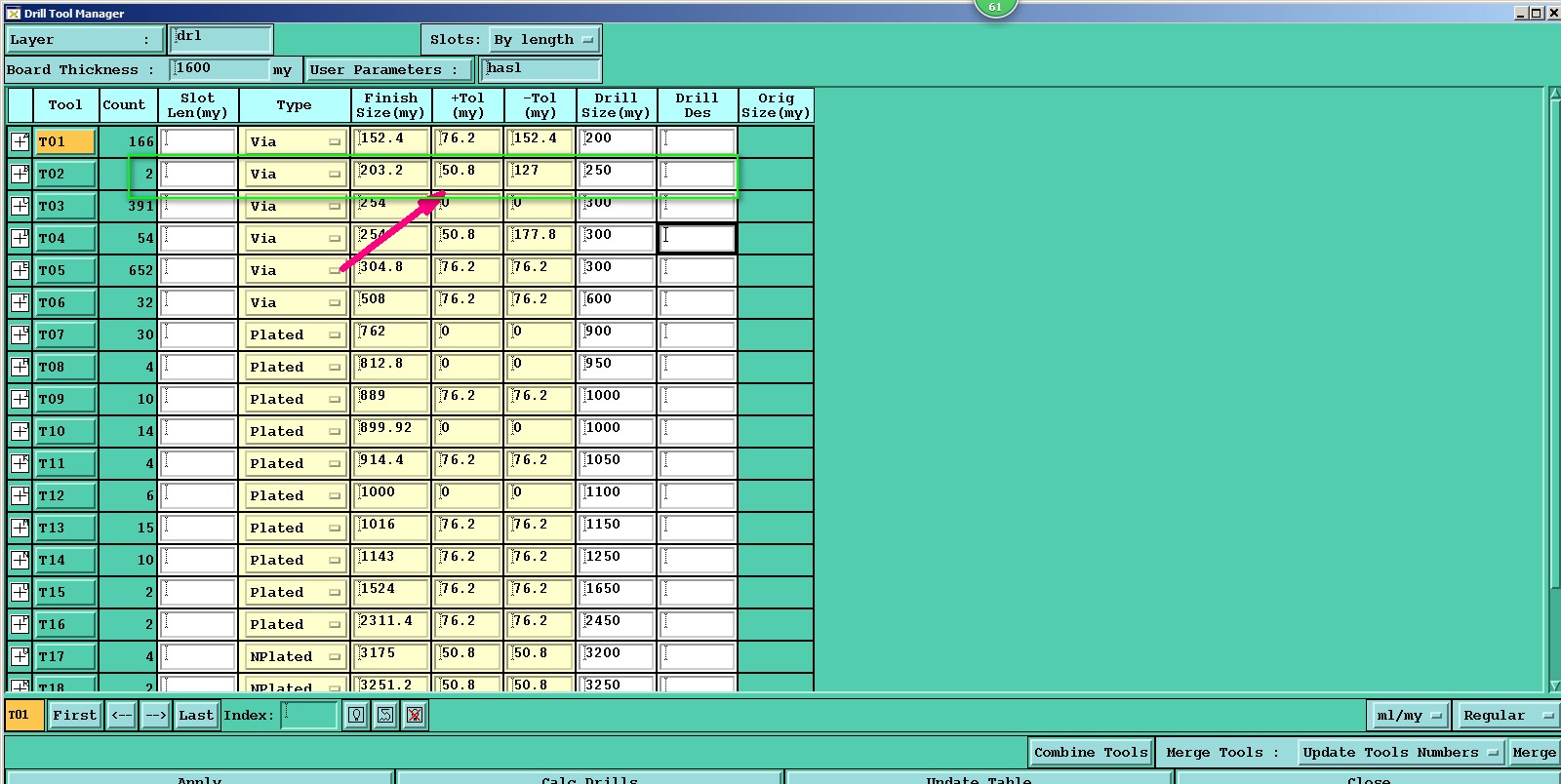This screenshot has width=1561, height=784.
Task: Open the Slots By length dropdown
Action: [x=543, y=40]
